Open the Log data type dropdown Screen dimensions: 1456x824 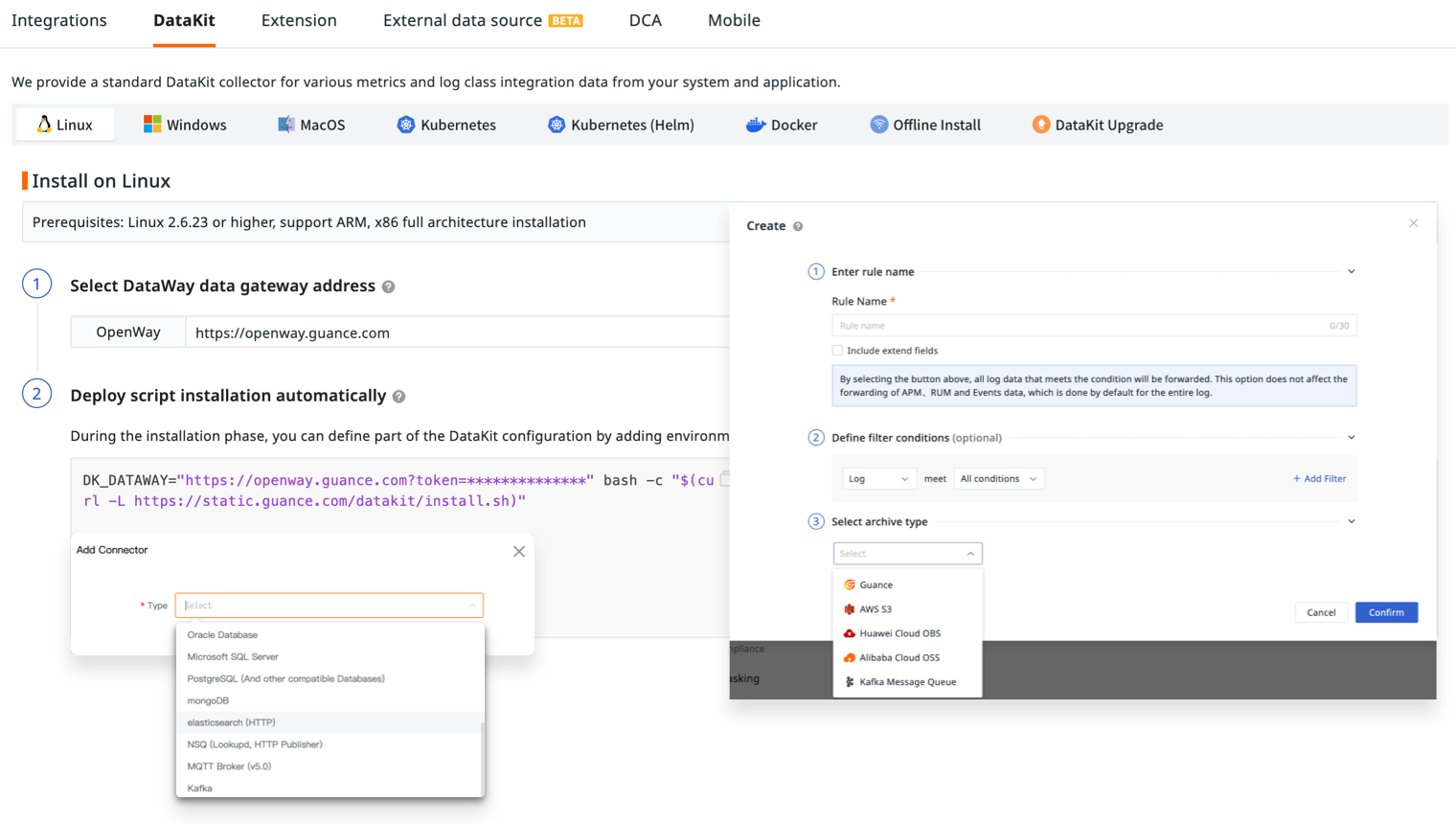click(878, 479)
